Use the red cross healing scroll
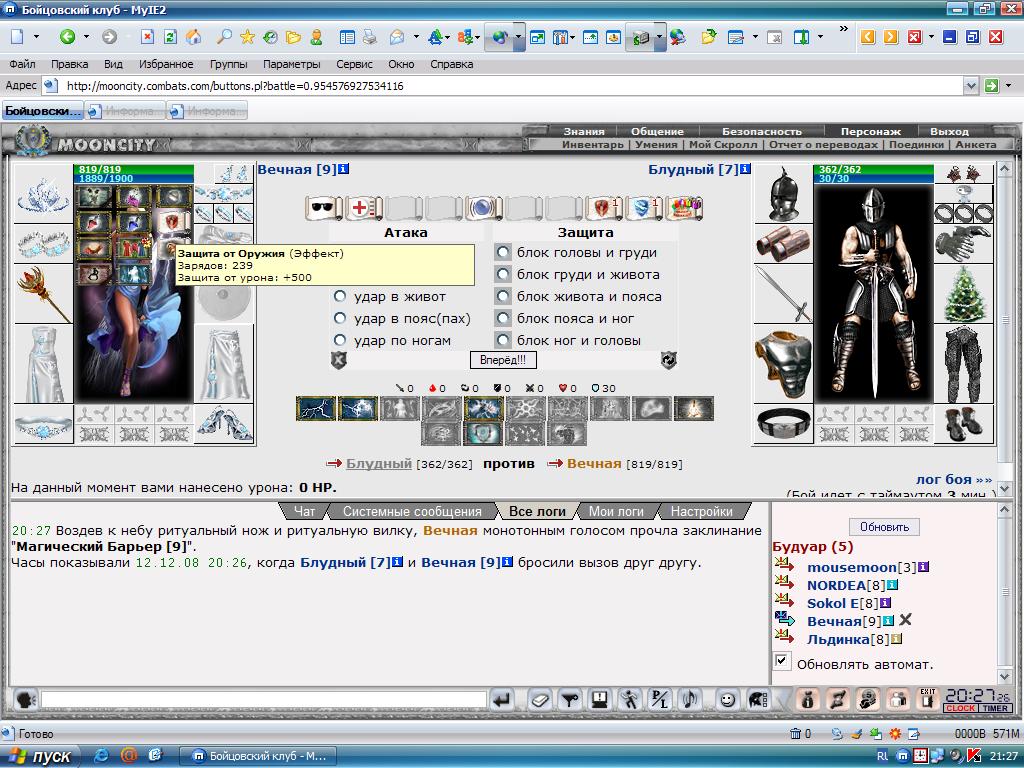Viewport: 1024px width, 768px height. point(364,208)
